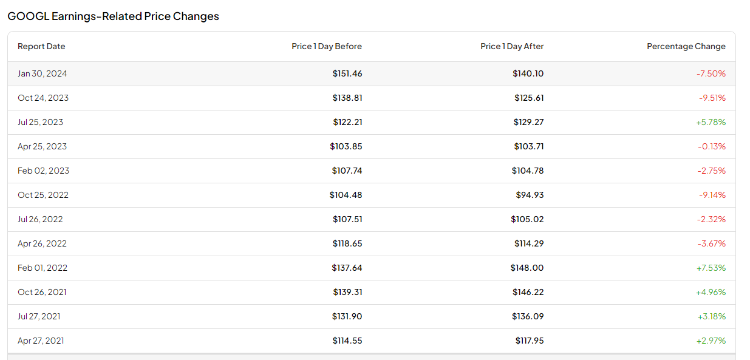Select the Apr 26, 2022 report date
Viewport: 750px width, 360px height.
pyautogui.click(x=42, y=243)
